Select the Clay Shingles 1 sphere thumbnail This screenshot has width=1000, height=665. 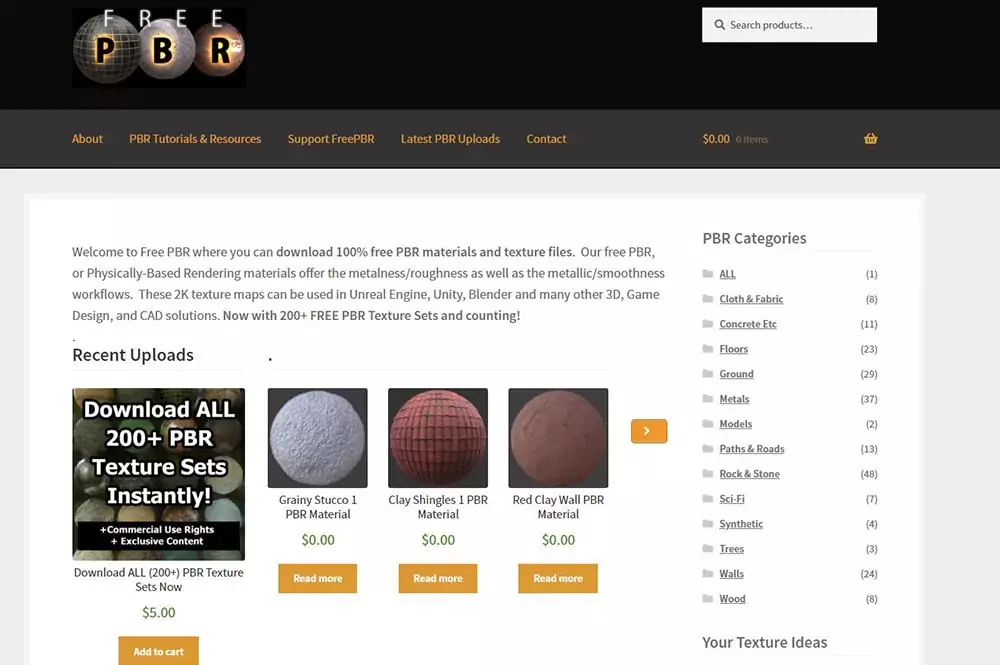coord(438,438)
